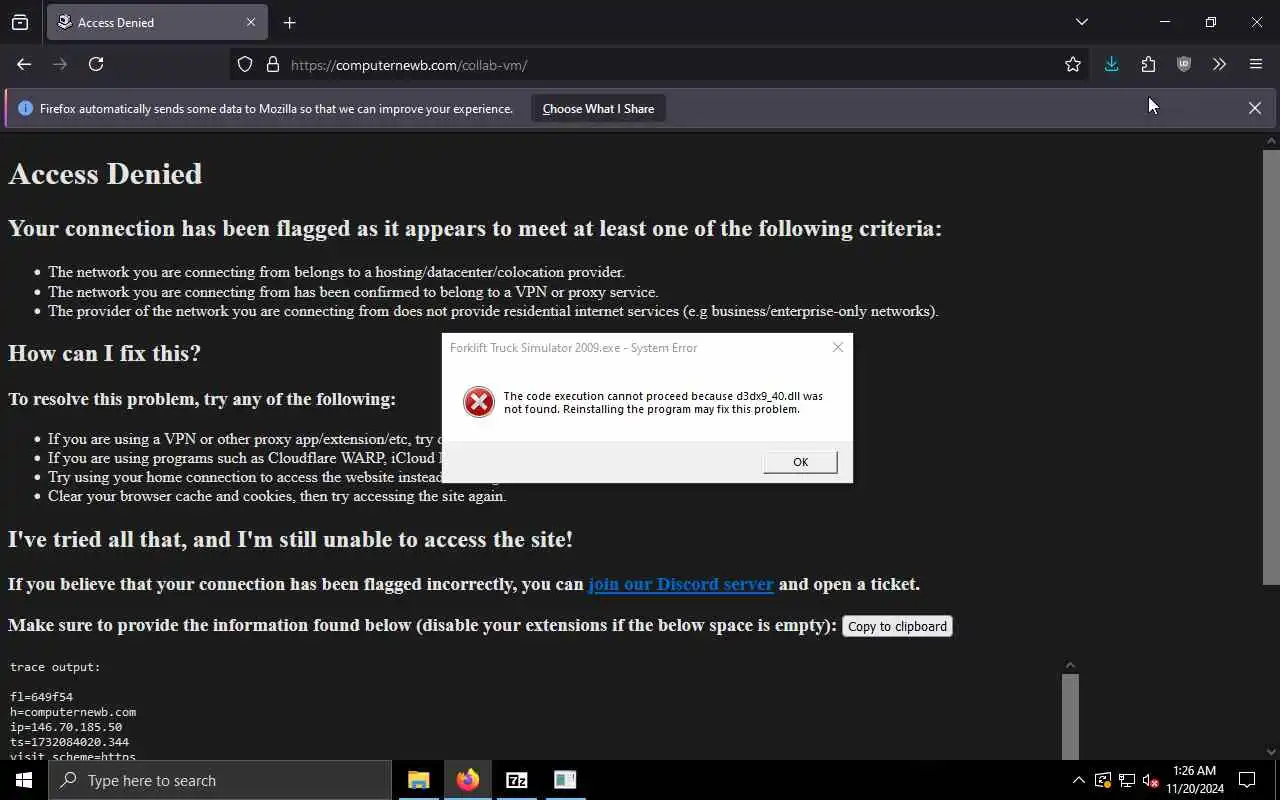Click the trace output: label
The width and height of the screenshot is (1280, 800).
(55, 667)
